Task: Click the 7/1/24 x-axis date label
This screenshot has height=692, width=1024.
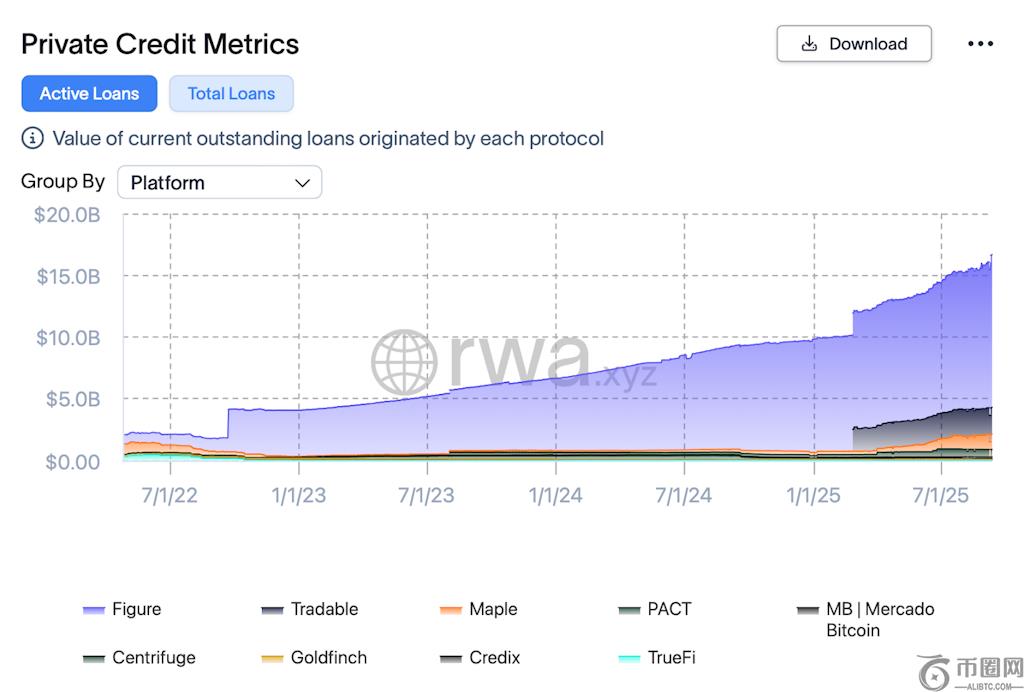Action: tap(684, 496)
